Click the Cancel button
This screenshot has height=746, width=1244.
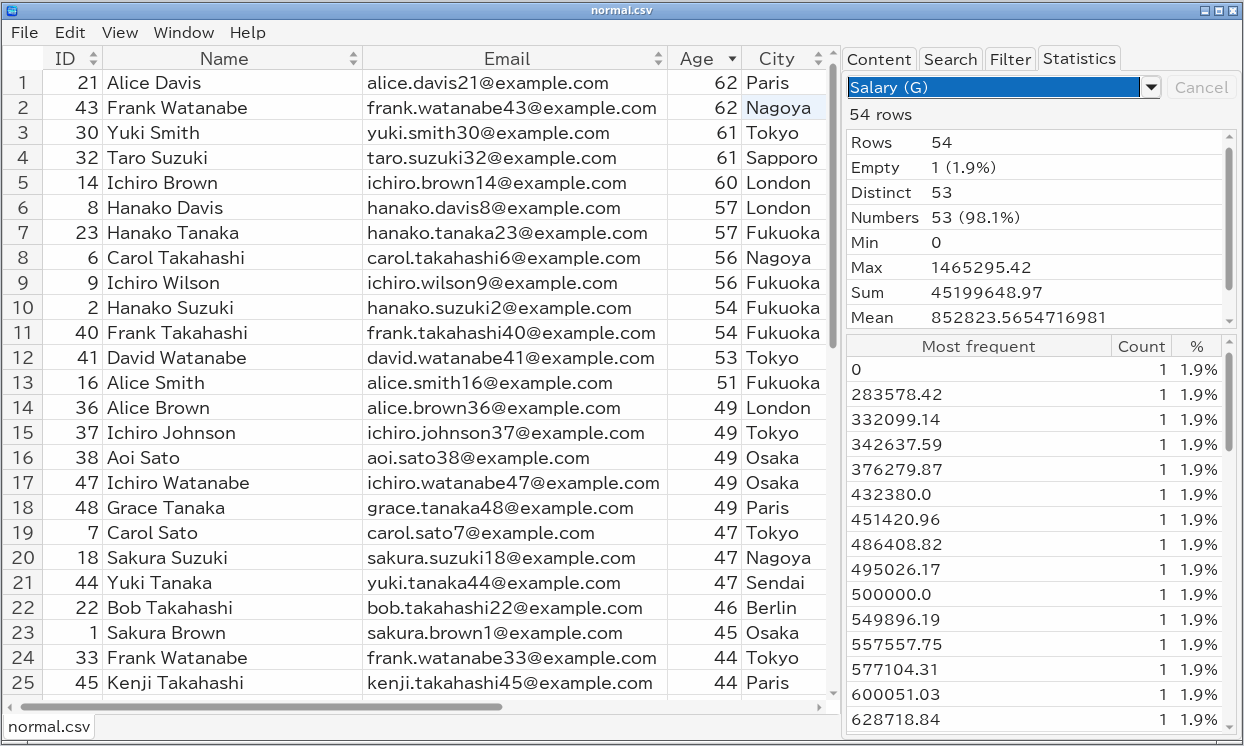click(x=1201, y=88)
